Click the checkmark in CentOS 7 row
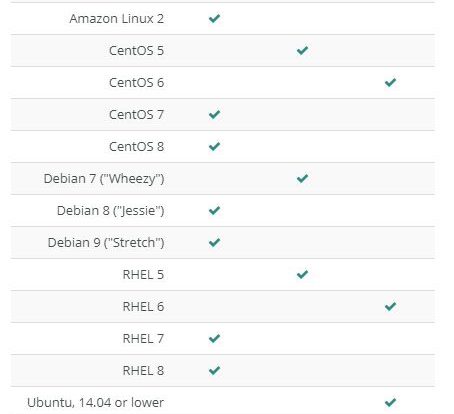The image size is (454, 414). point(214,114)
